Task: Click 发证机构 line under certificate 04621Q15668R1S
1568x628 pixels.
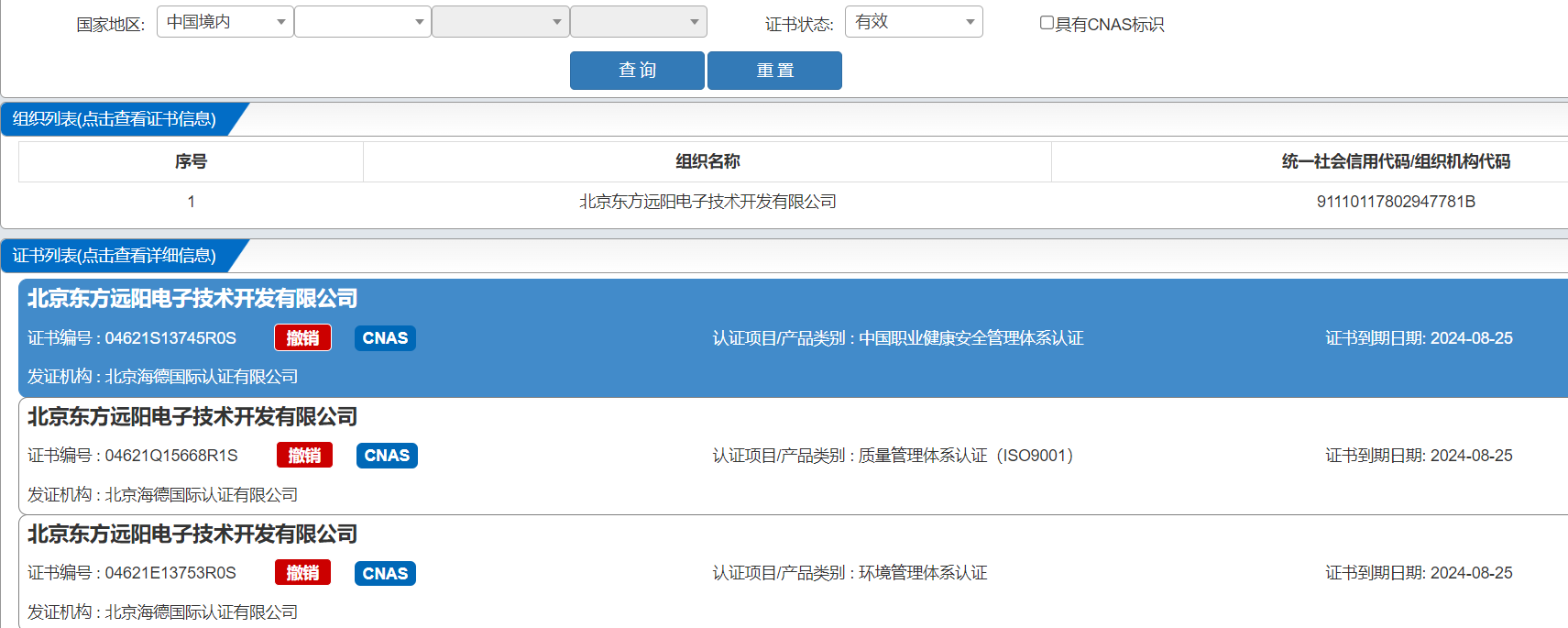Action: click(162, 495)
